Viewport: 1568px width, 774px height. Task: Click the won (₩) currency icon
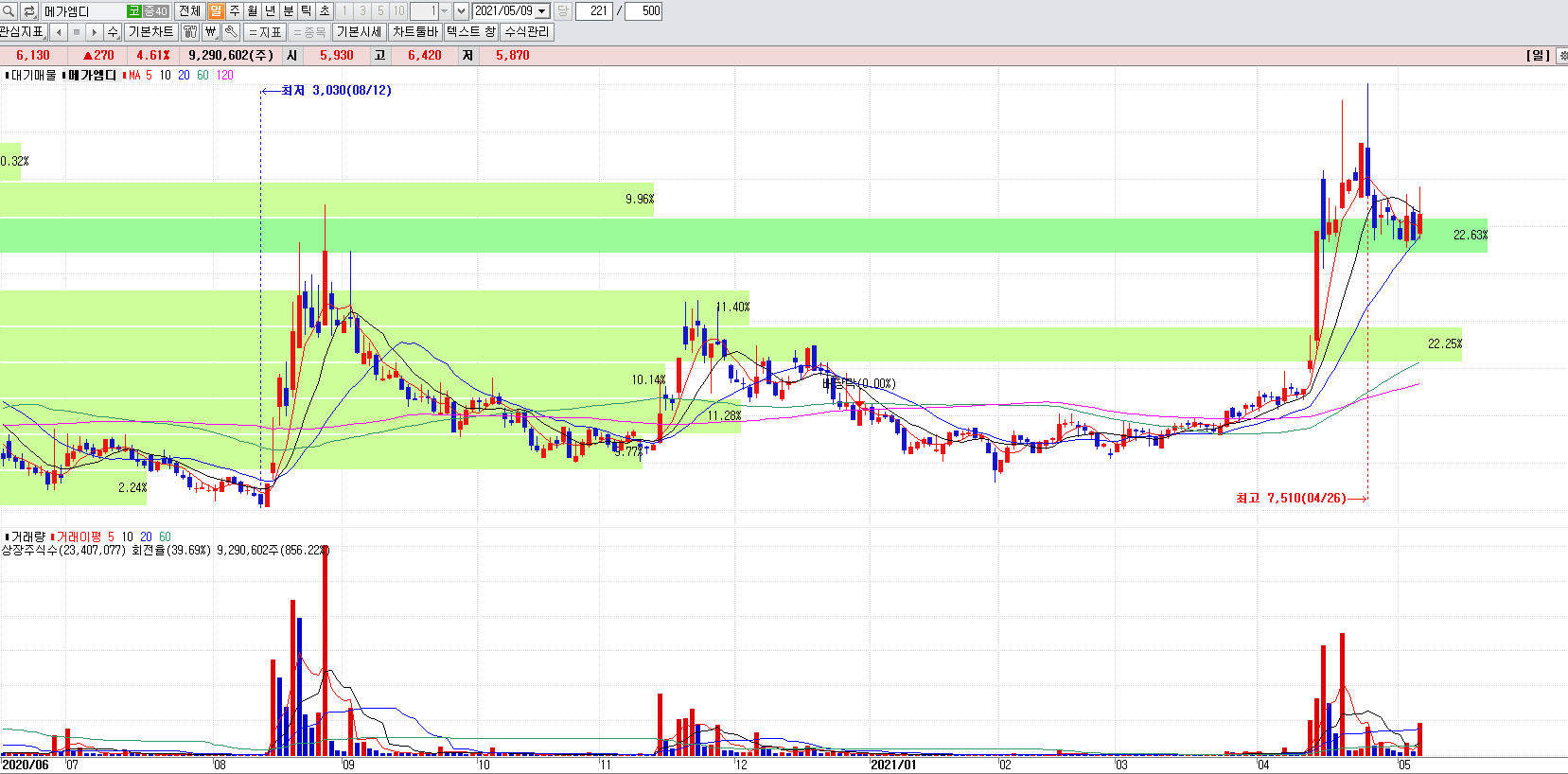[x=211, y=32]
